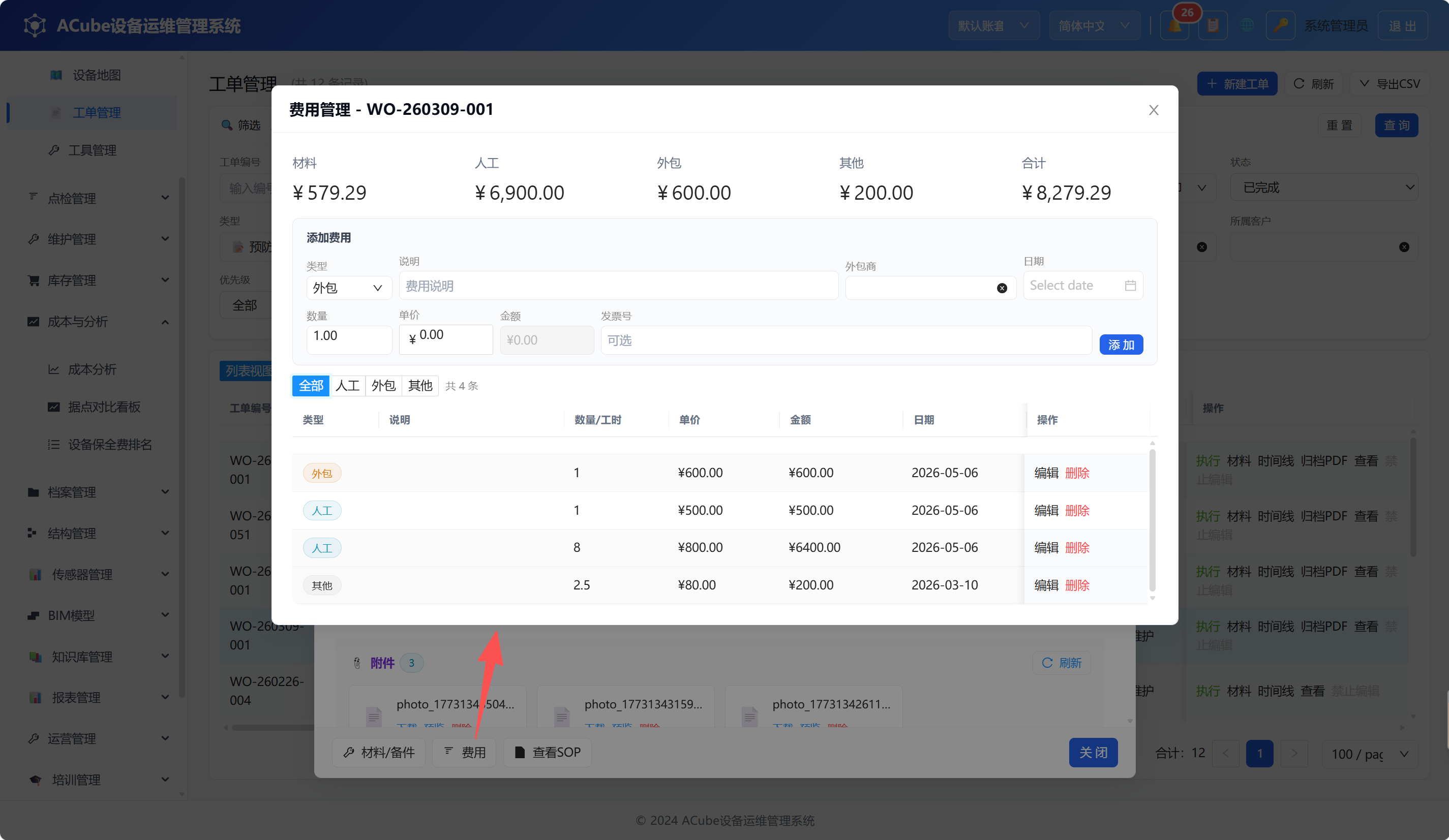The width and height of the screenshot is (1449, 840).
Task: Open 材料/备件 button in the bottom bar
Action: click(x=379, y=752)
